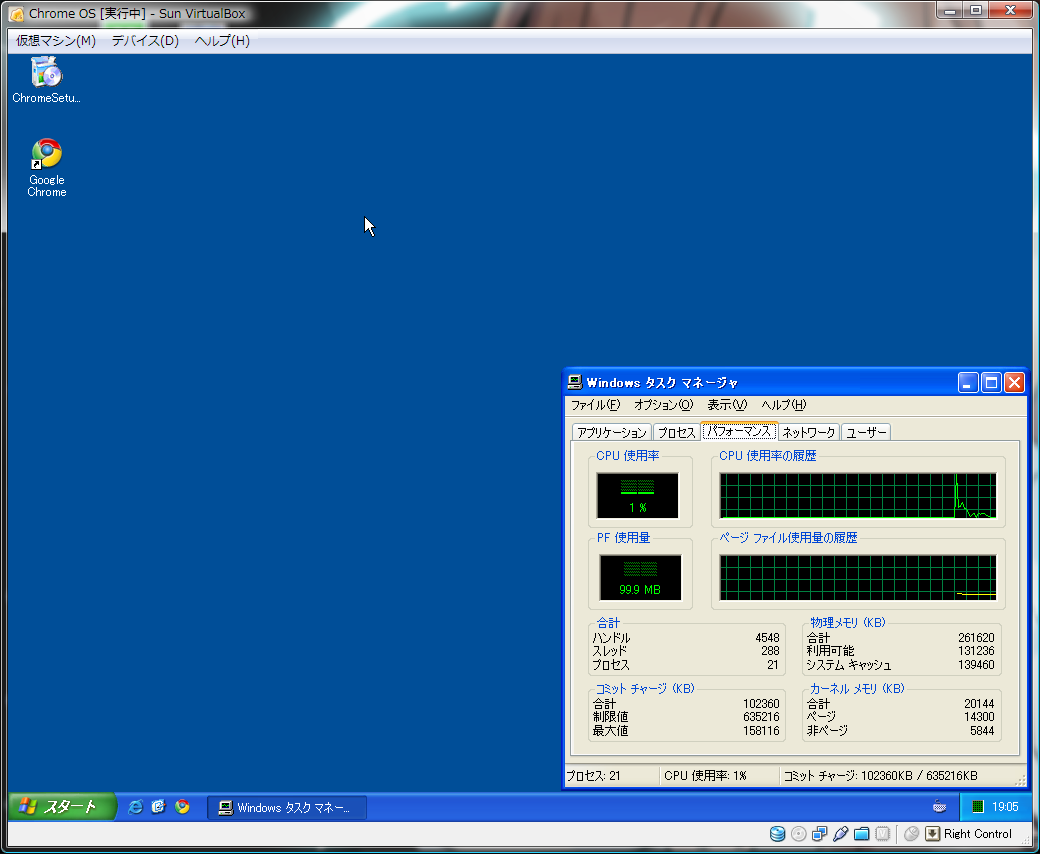Click the kernel ページ value 14300
The width and height of the screenshot is (1040, 854).
(979, 717)
